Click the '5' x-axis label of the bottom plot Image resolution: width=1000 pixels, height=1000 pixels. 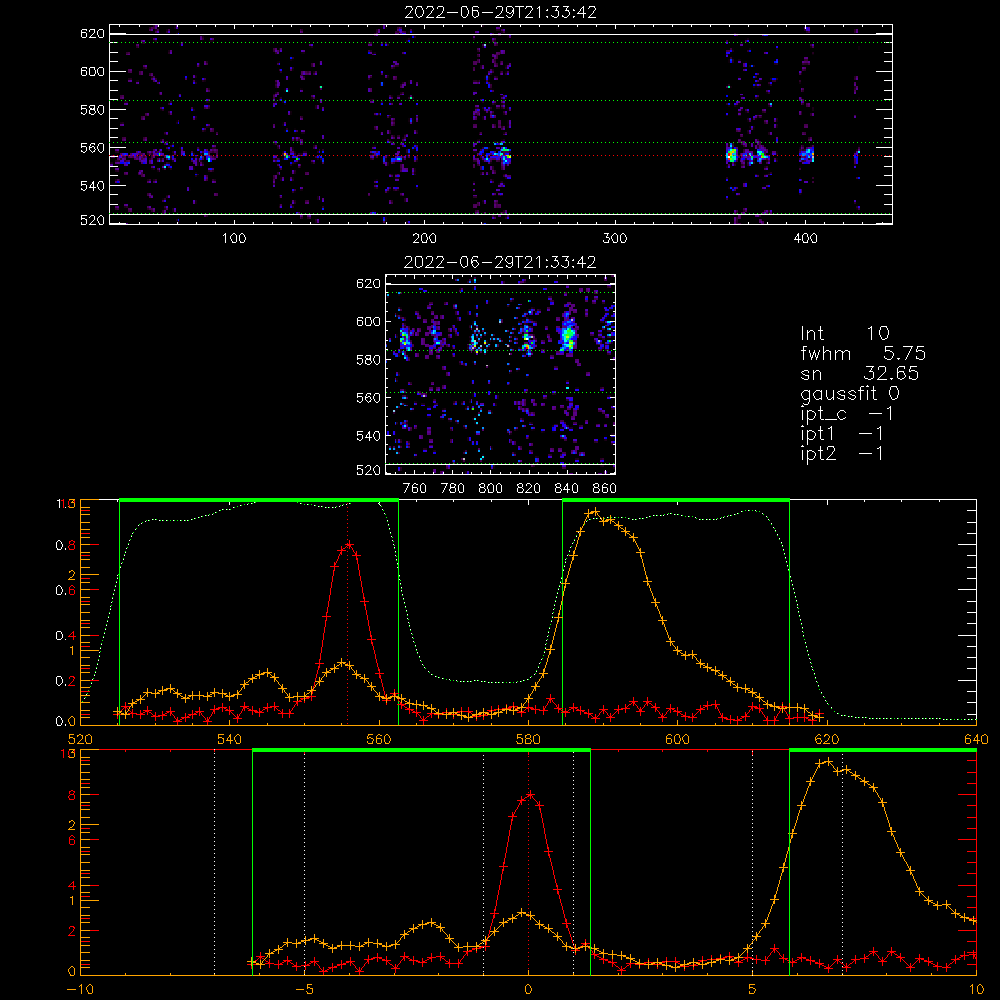click(753, 989)
